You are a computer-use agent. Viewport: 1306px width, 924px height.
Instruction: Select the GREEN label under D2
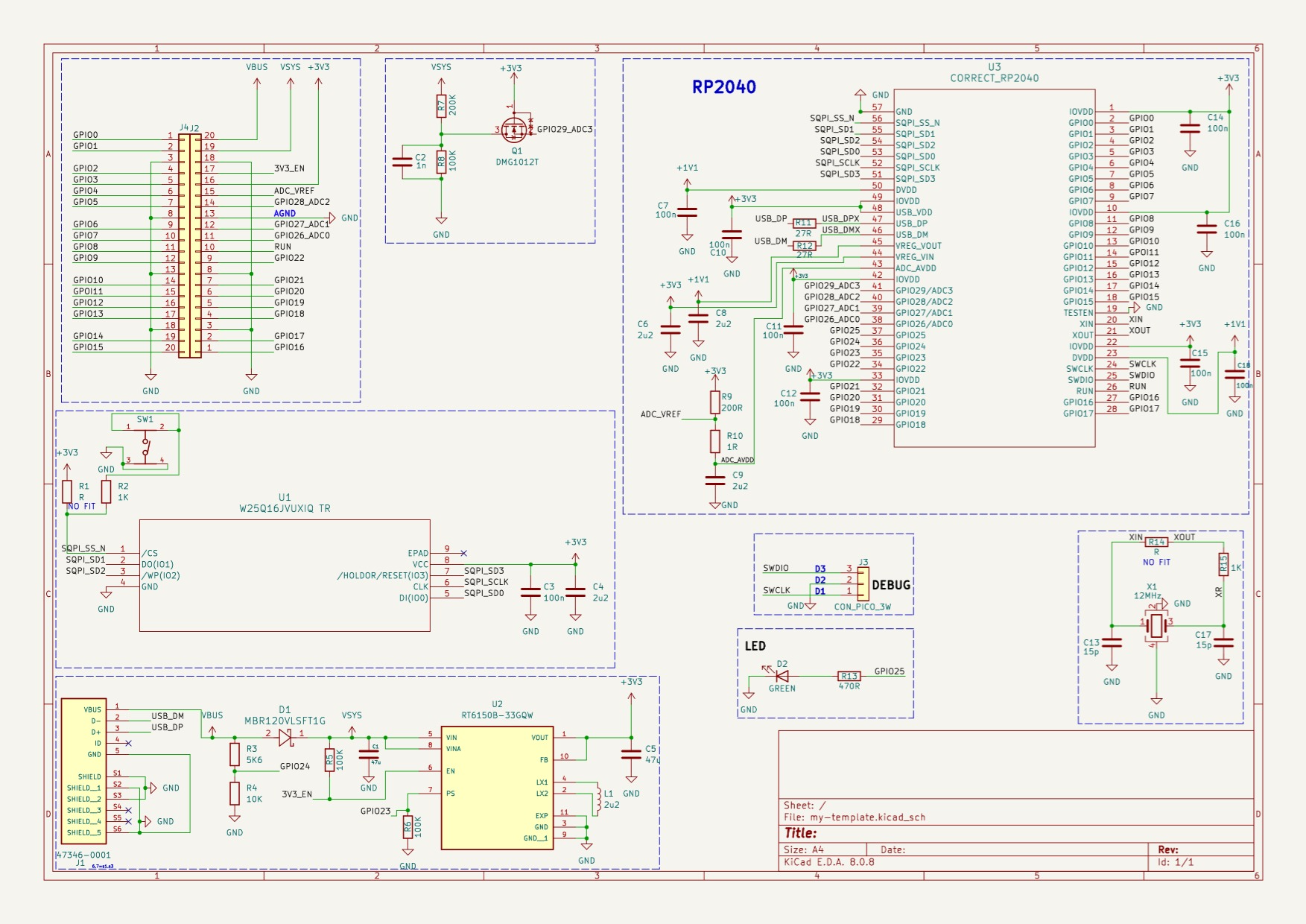[x=782, y=689]
